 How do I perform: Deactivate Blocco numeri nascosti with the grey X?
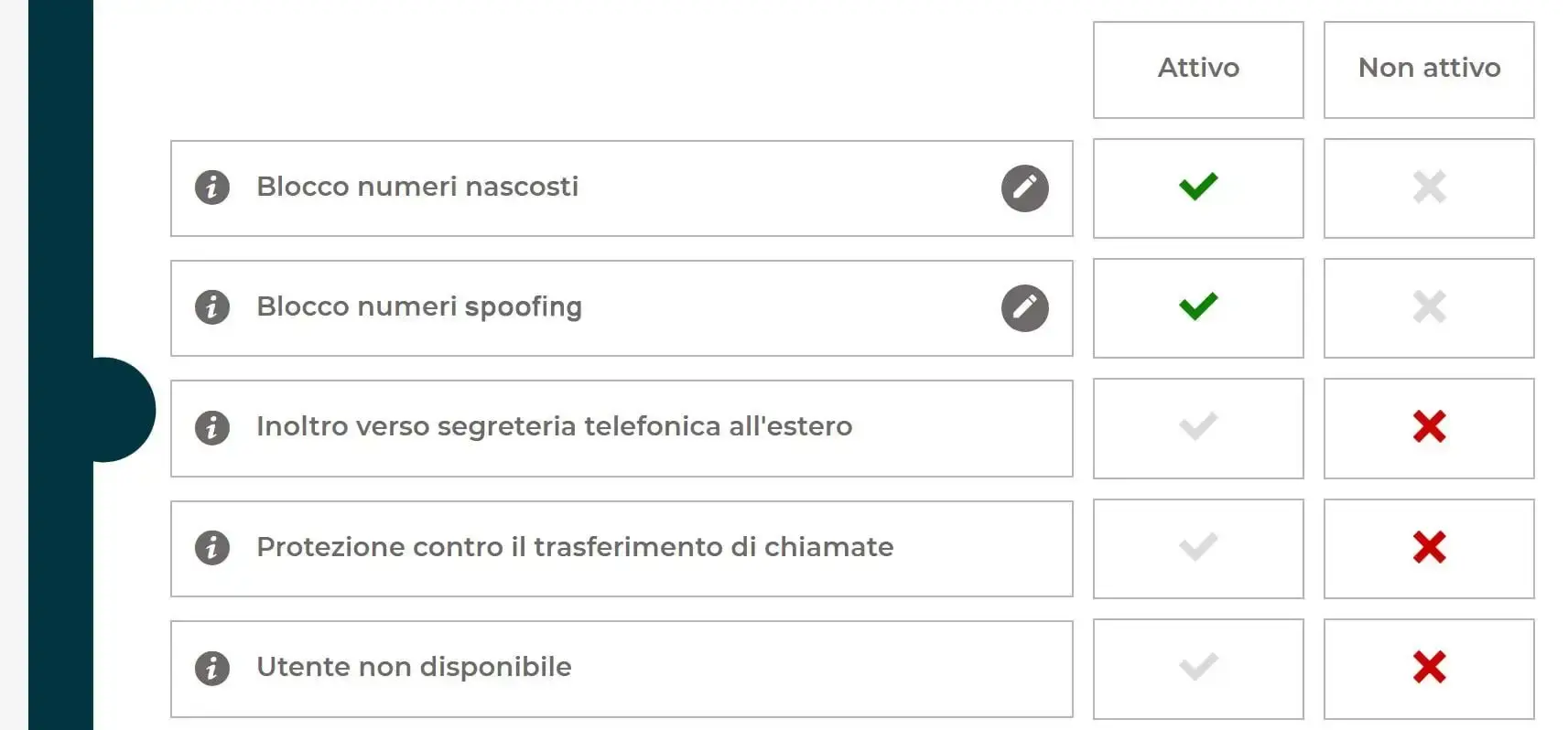(1429, 188)
